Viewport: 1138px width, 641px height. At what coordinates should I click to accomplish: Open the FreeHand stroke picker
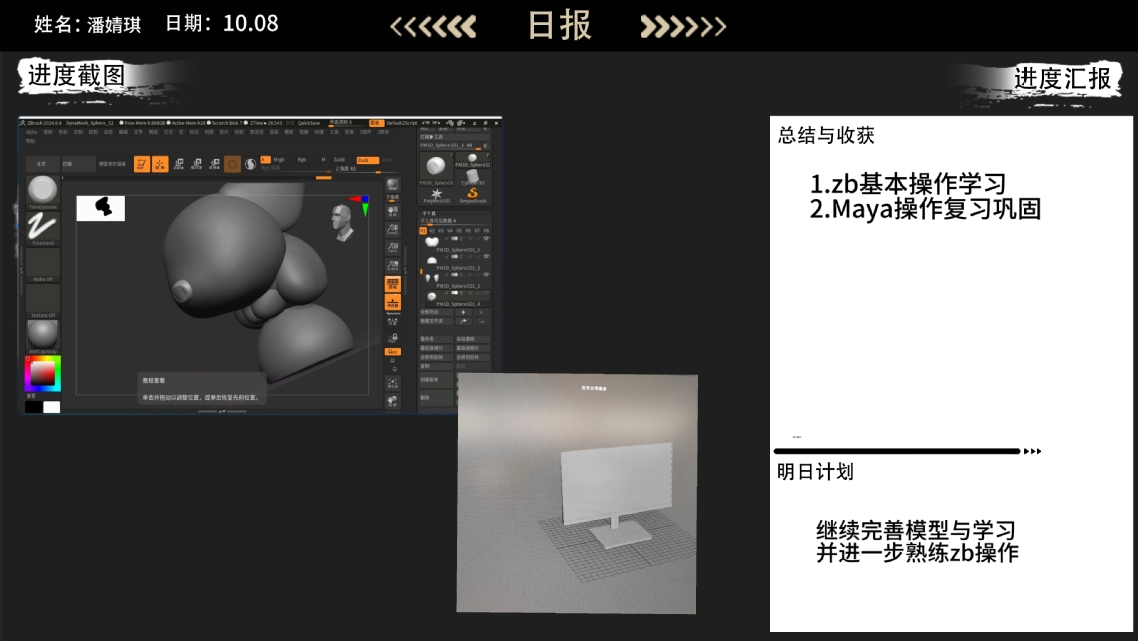point(43,228)
